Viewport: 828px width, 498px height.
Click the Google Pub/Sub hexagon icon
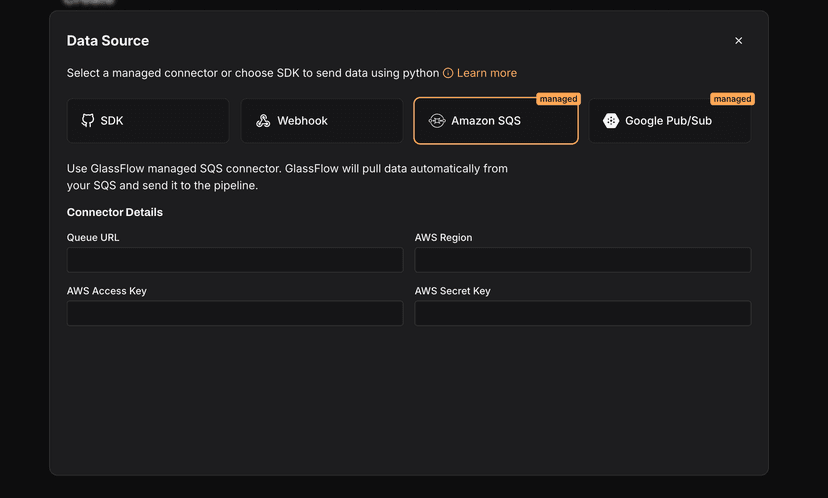[611, 121]
